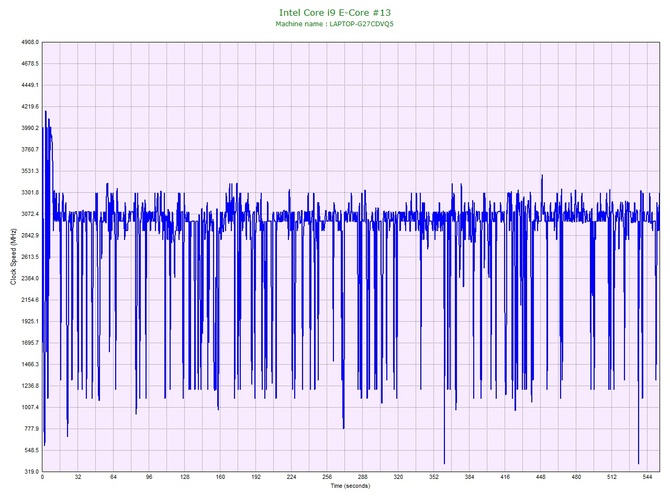Viewport: 670px width, 503px height.
Task: Click the y-axis value "319.0"
Action: click(31, 472)
